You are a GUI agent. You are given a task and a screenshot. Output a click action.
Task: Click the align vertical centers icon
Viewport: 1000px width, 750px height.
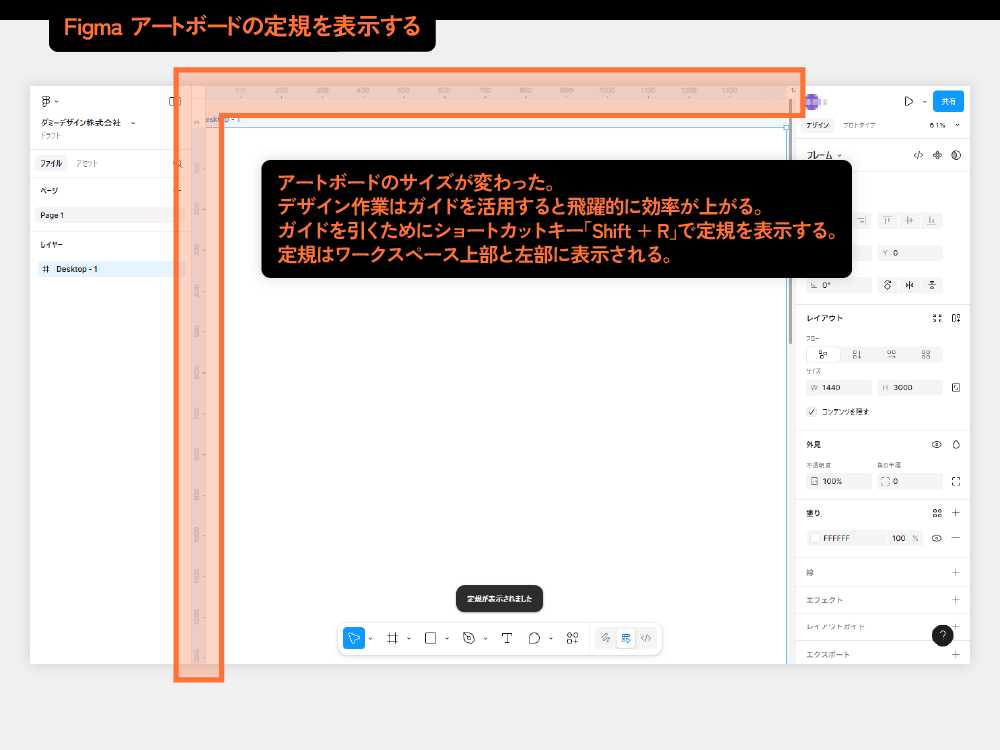(909, 221)
